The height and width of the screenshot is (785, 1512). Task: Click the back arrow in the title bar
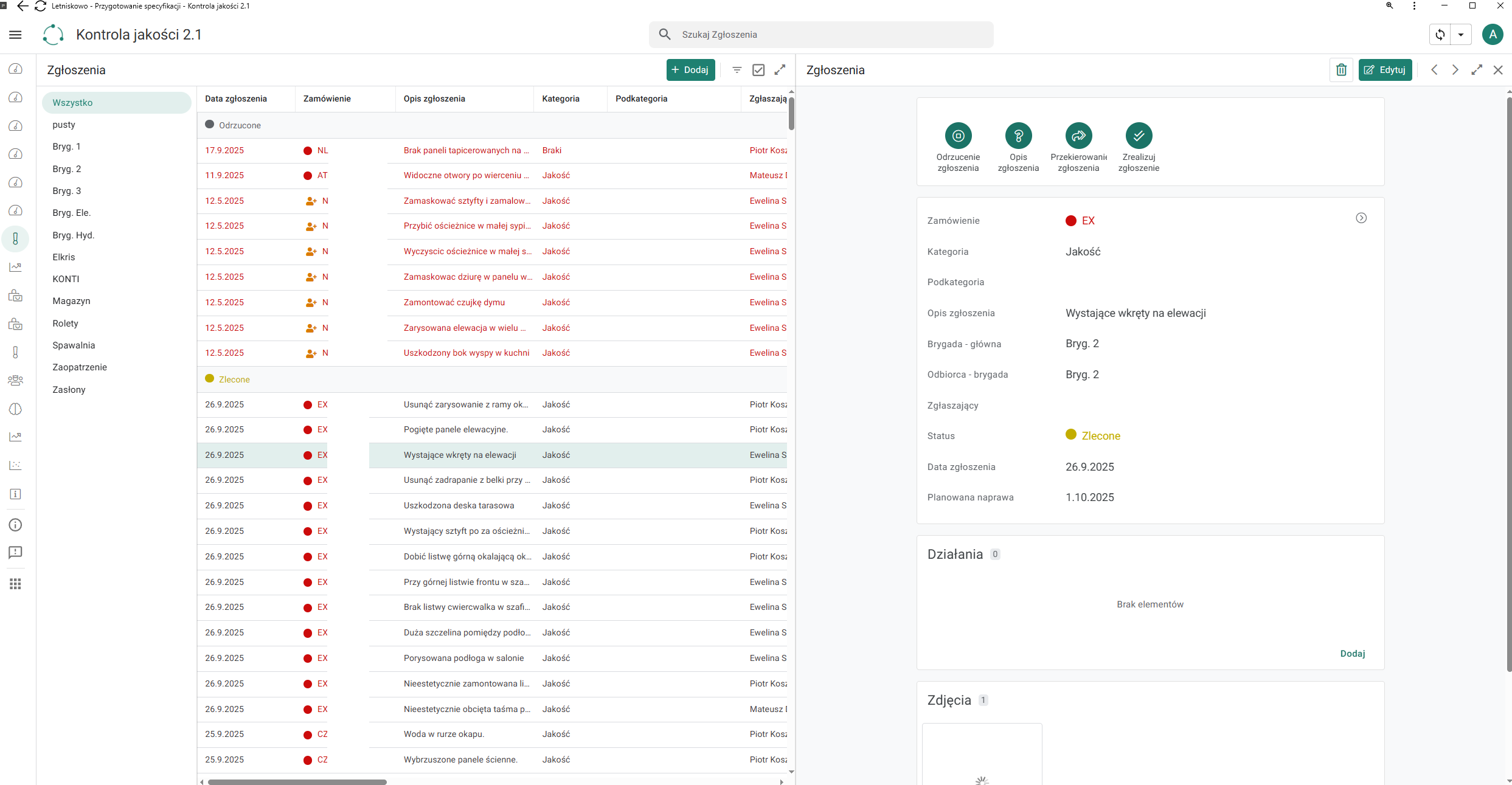[x=23, y=6]
